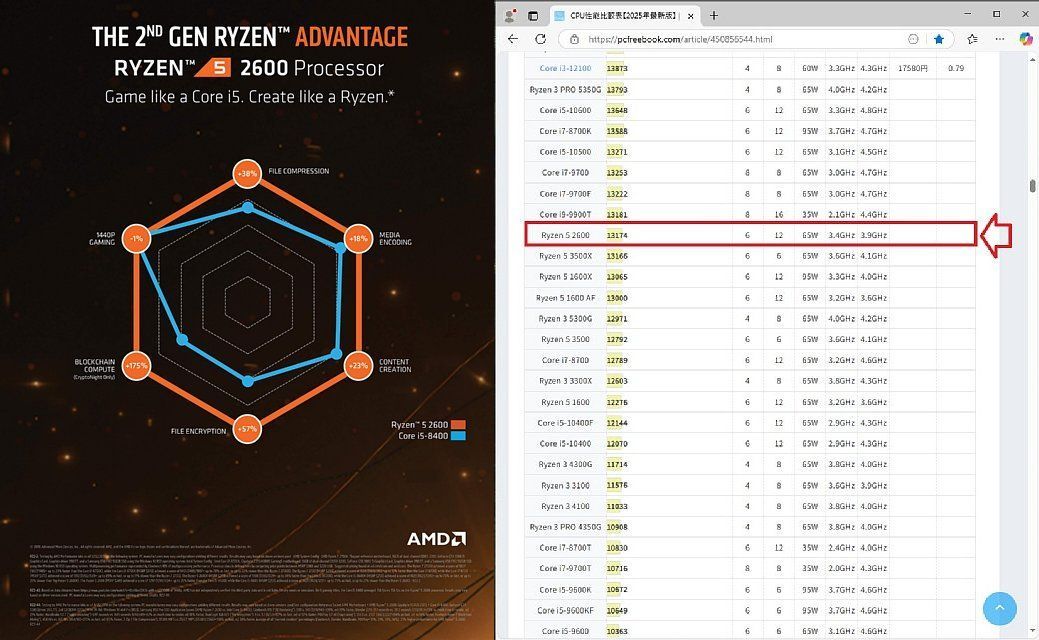This screenshot has height=640, width=1039.
Task: Click the AMD logo in the left image
Action: point(436,538)
